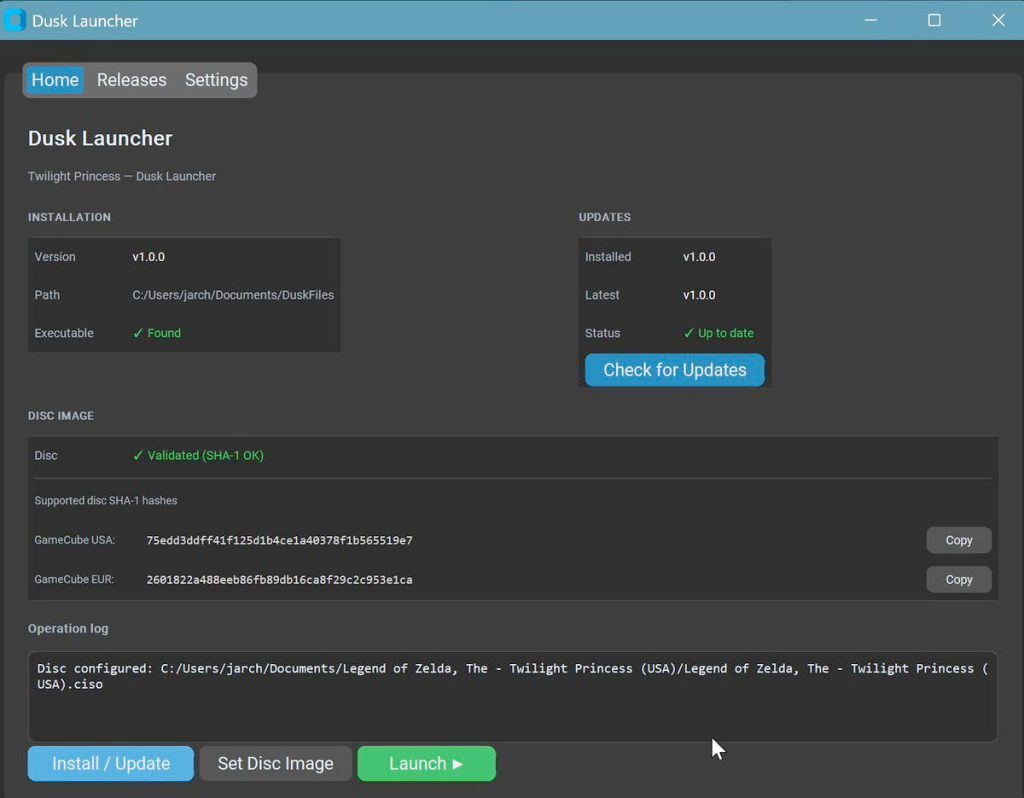Switch to the Home tab
The image size is (1024, 798).
click(55, 80)
